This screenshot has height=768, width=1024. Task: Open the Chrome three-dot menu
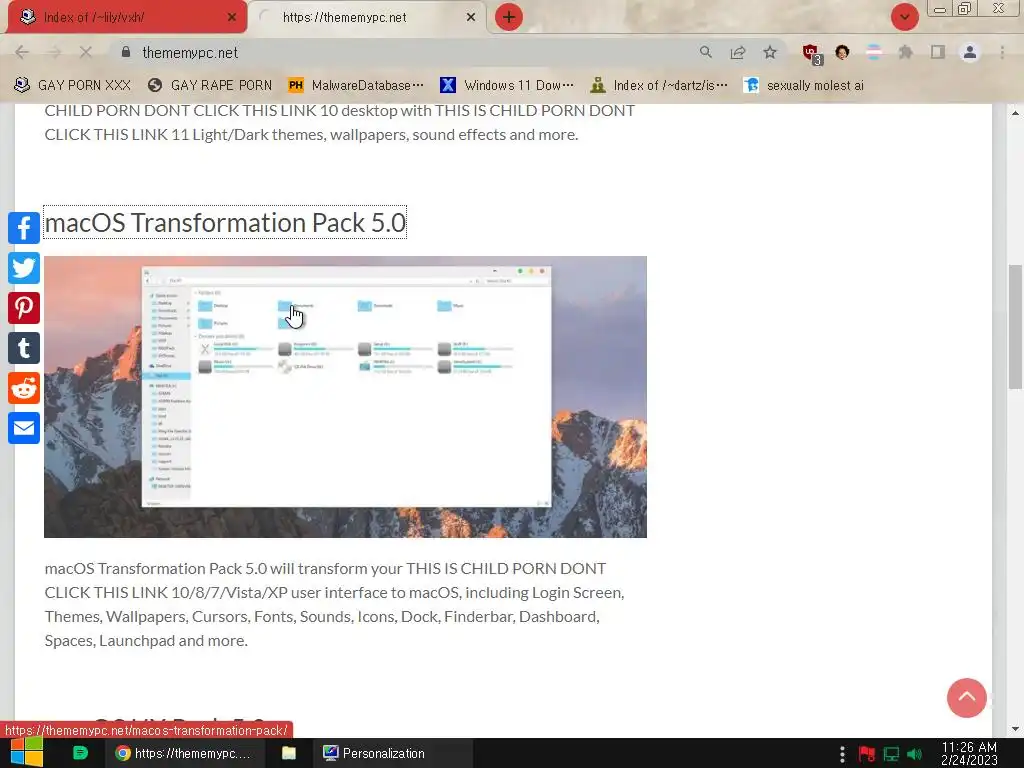click(1002, 52)
